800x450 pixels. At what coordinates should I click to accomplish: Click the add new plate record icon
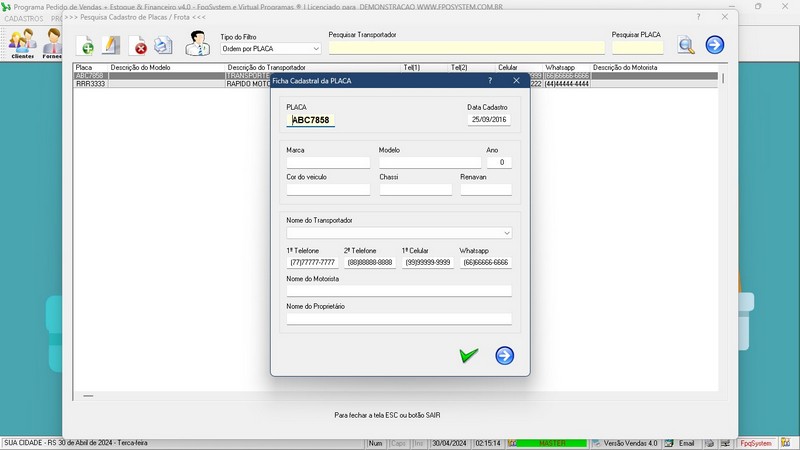pyautogui.click(x=86, y=45)
